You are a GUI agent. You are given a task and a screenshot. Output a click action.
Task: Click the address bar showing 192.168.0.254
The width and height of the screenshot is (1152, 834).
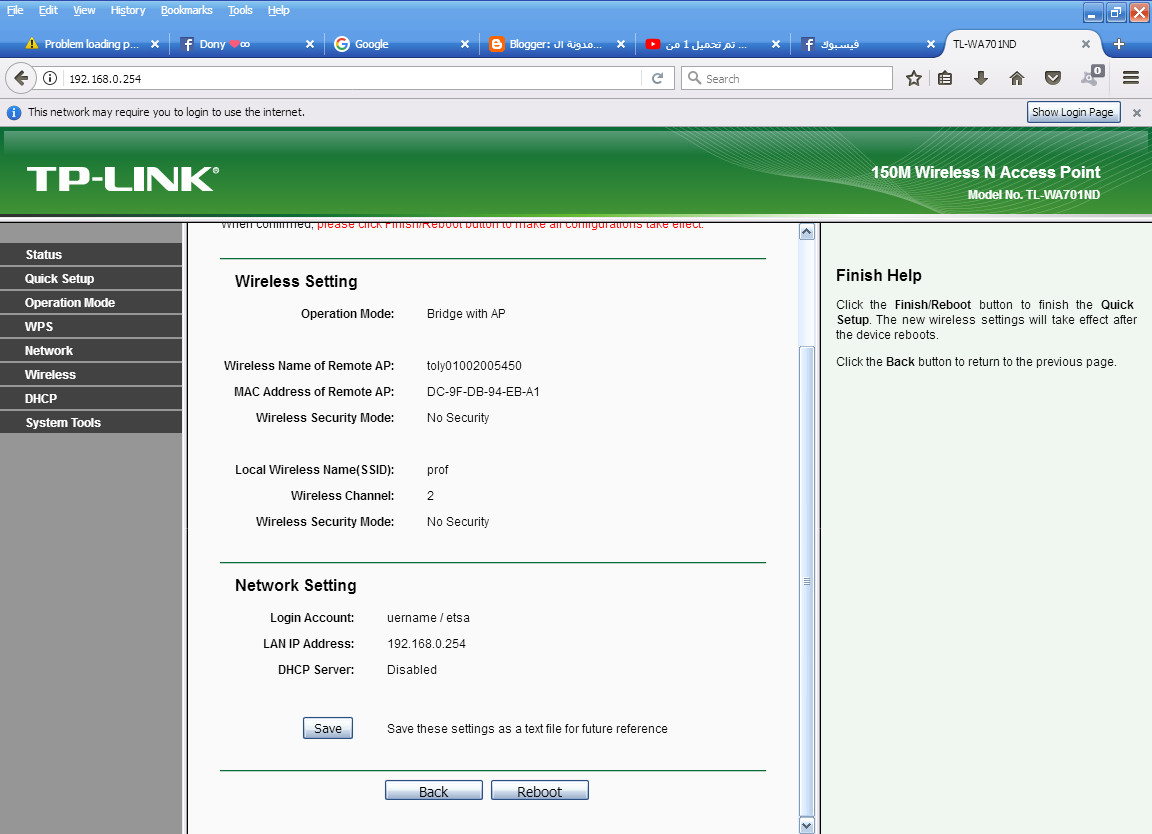click(x=353, y=78)
